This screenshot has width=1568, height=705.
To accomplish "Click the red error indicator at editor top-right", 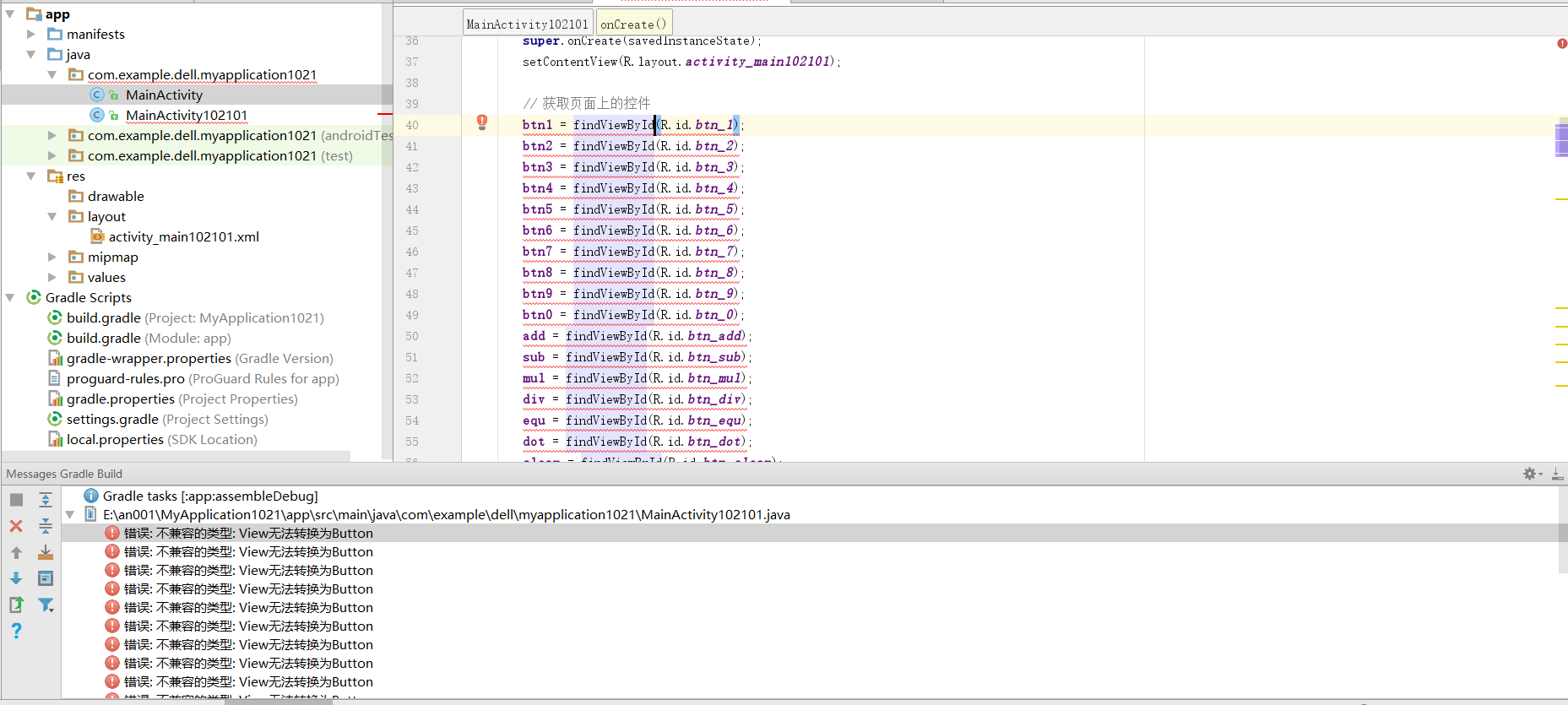I will click(x=1562, y=43).
